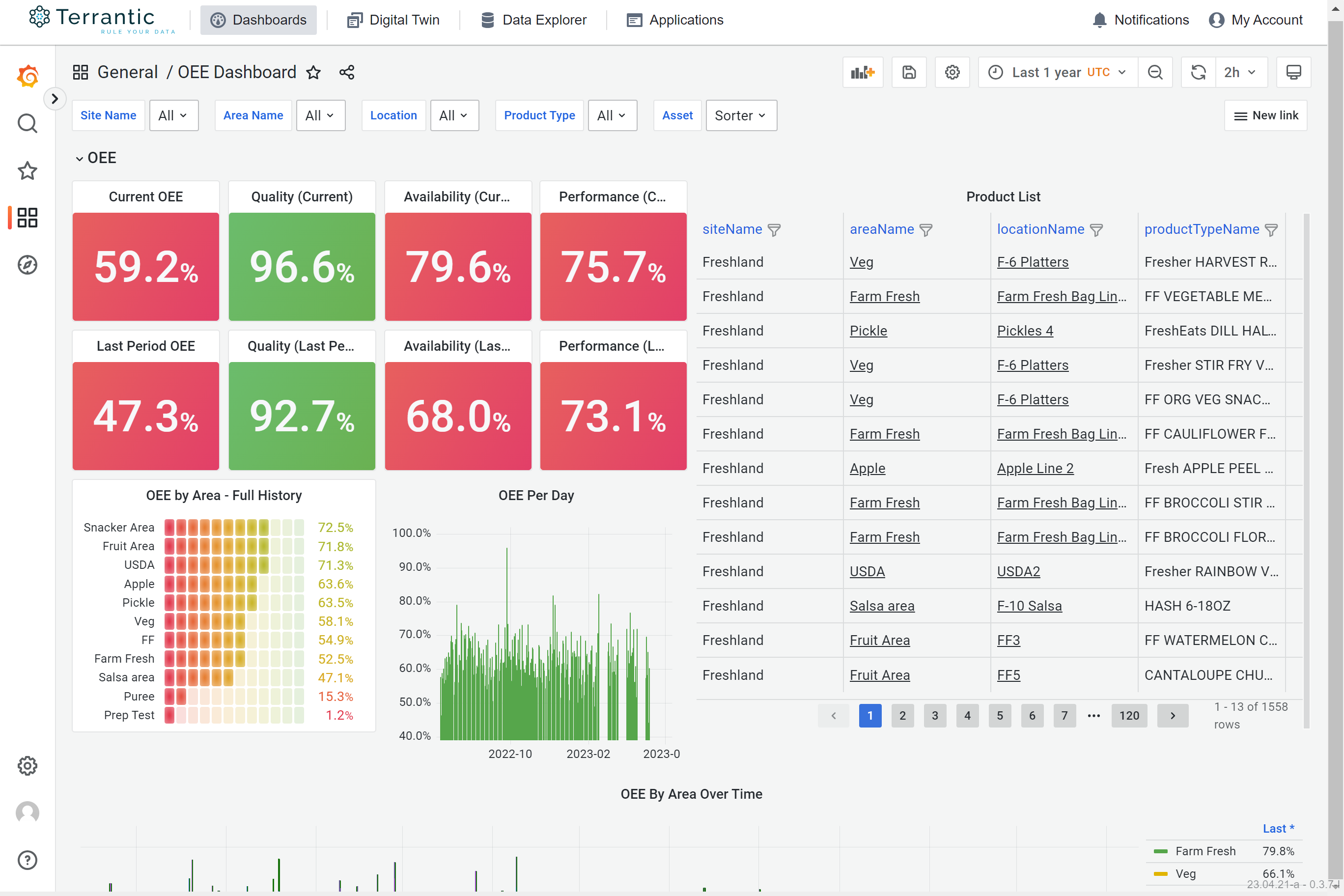Star the OEE Dashboard as favorite
Screen dimensions: 1344x896
tap(313, 73)
